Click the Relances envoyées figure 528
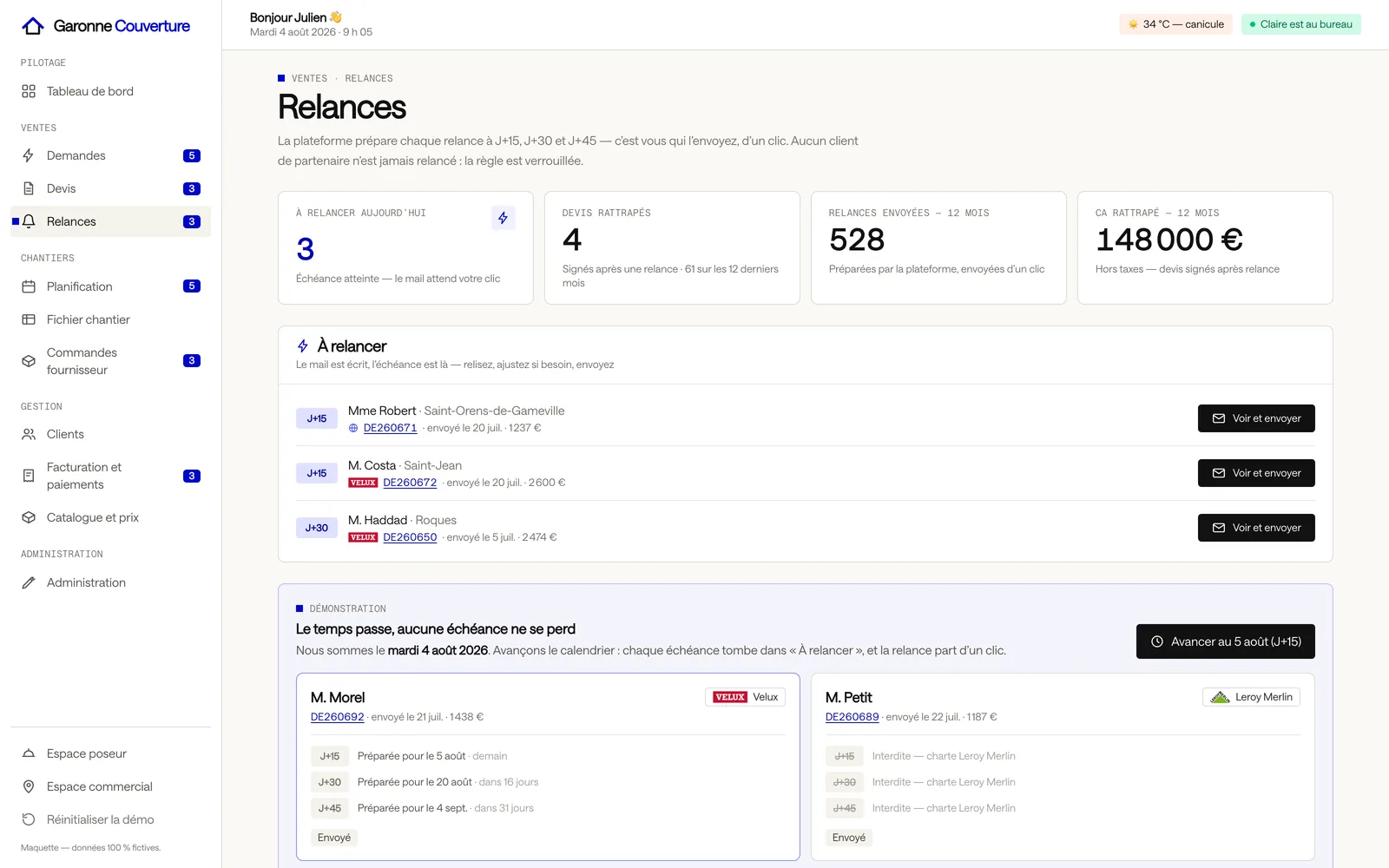Image resolution: width=1389 pixels, height=868 pixels. pos(857,240)
